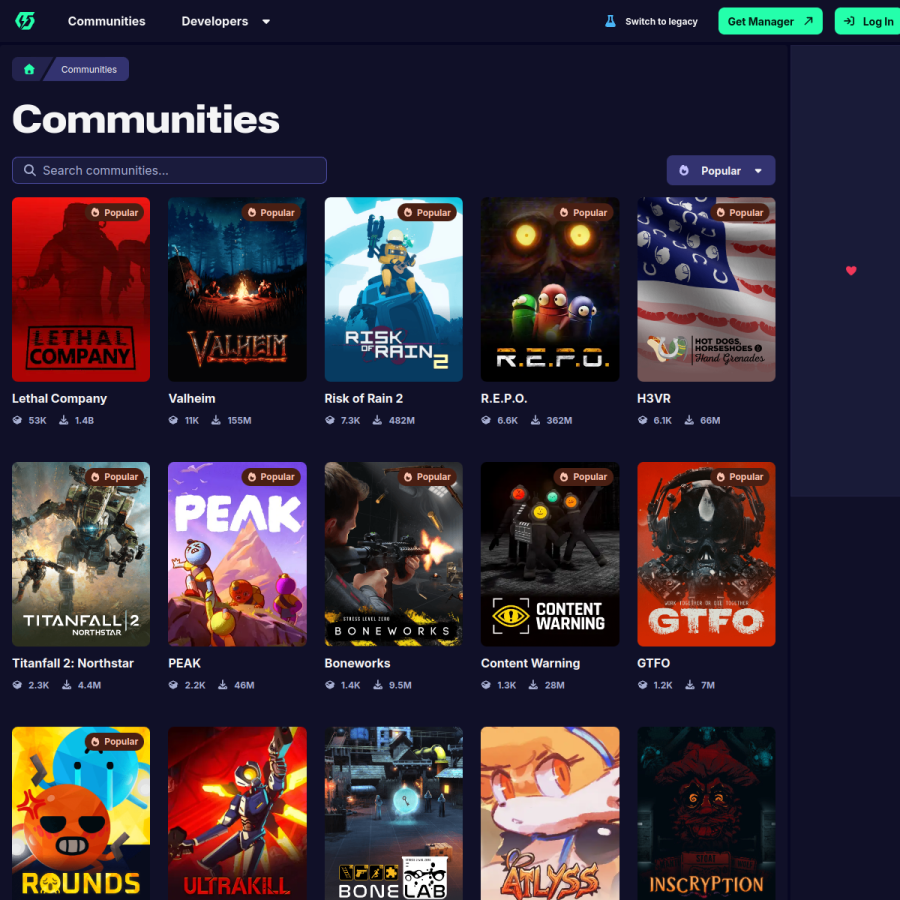Open the Communities nav item
900x900 pixels.
(106, 21)
